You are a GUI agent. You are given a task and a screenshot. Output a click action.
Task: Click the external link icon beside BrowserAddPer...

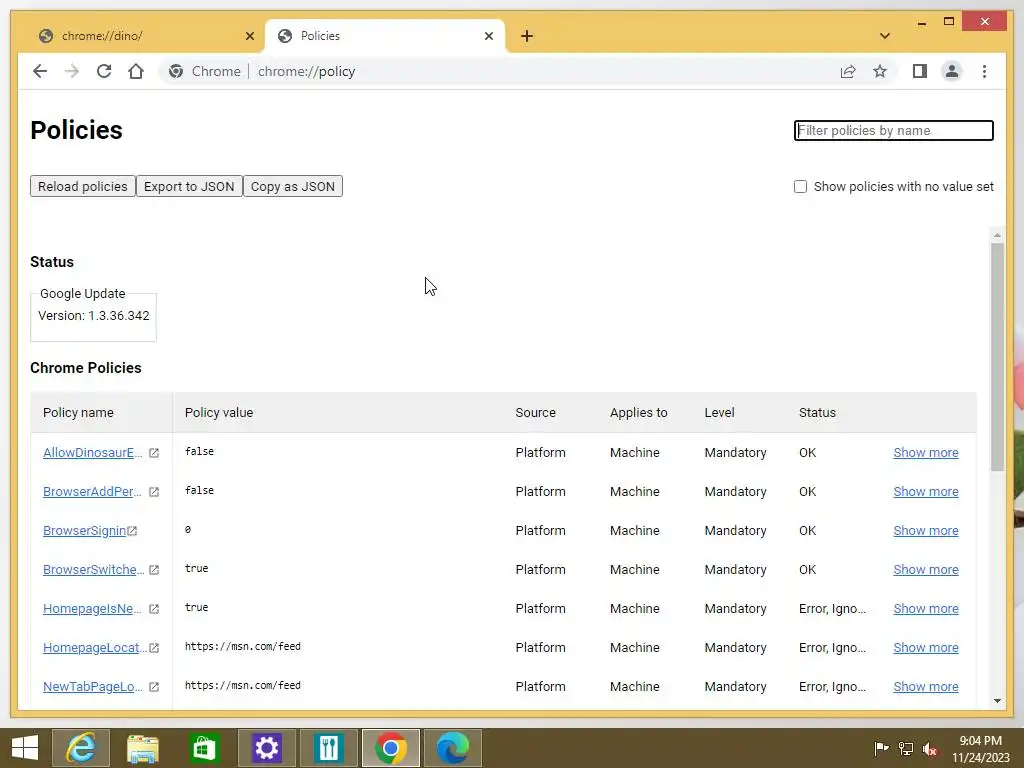(x=154, y=492)
